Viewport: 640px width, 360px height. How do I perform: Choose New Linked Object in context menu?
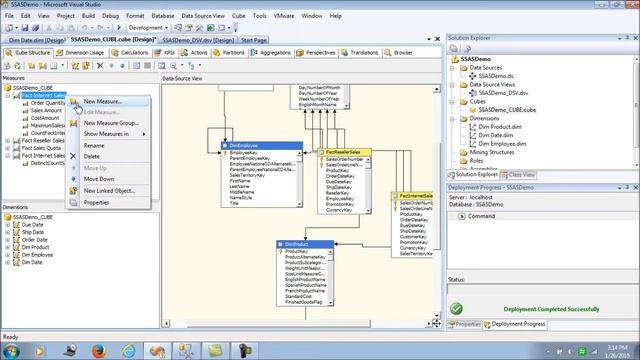coord(108,191)
